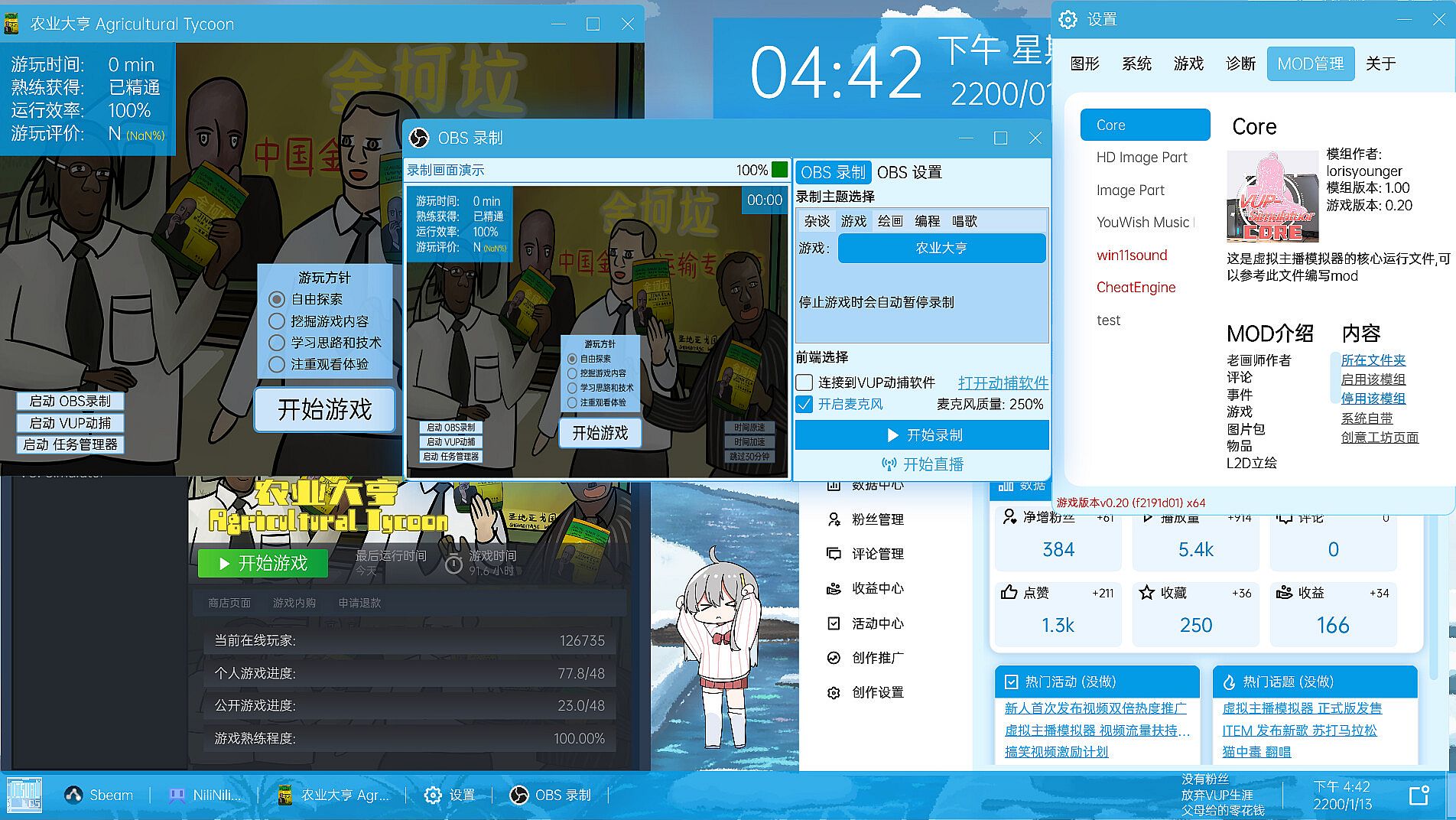This screenshot has height=820, width=1456.
Task: Switch to the OBS 设置 tab
Action: tap(909, 172)
